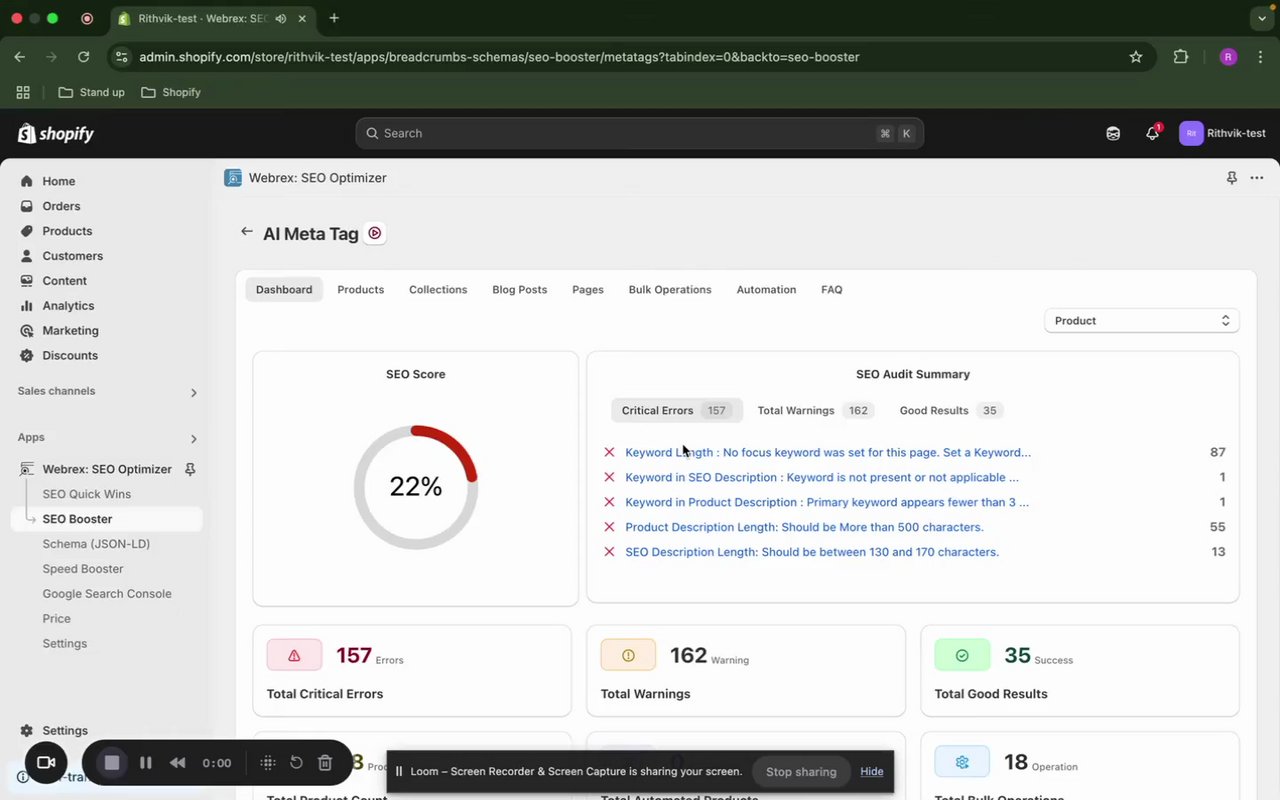Viewport: 1280px width, 800px height.
Task: Restart the Loom recording
Action: pos(297,763)
